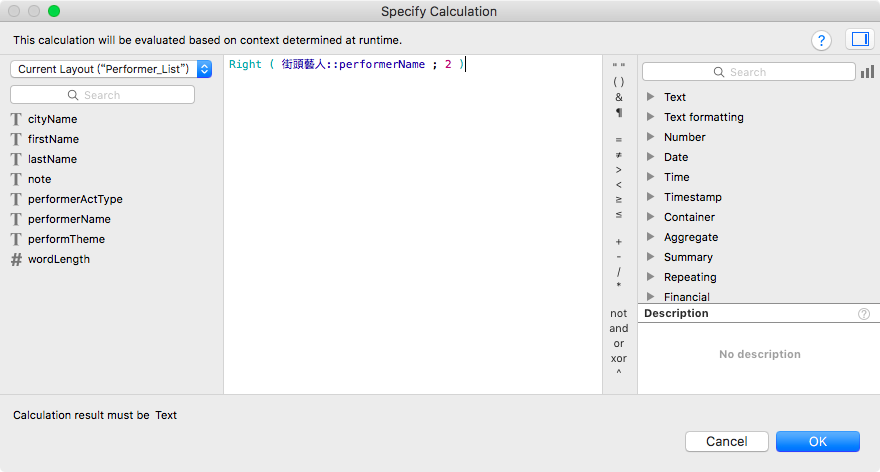Image resolution: width=880 pixels, height=472 pixels.
Task: Insert the greater-than-or-equal operator
Action: tap(618, 200)
